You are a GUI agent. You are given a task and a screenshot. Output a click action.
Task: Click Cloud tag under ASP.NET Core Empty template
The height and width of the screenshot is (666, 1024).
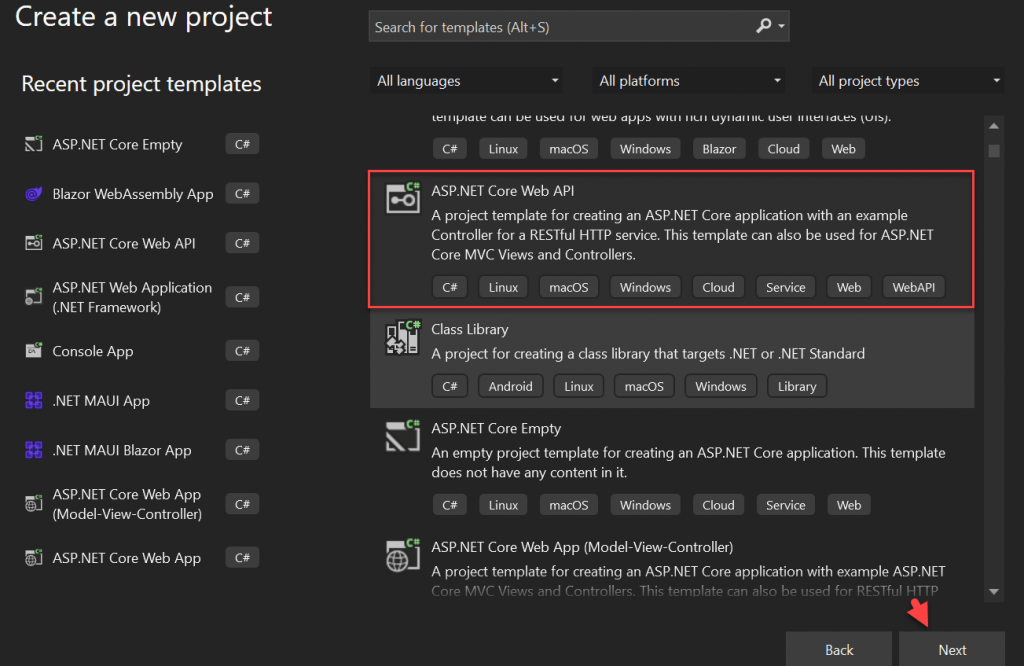coord(718,505)
